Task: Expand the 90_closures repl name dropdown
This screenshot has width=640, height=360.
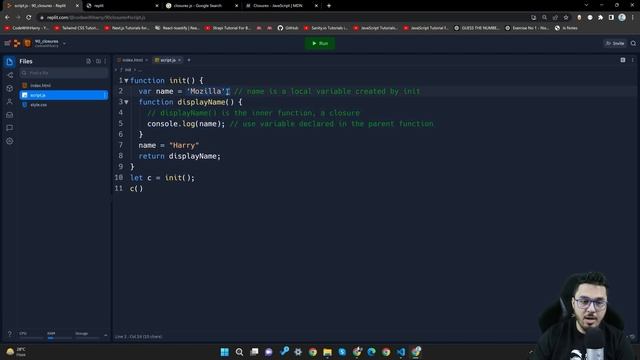Action: point(64,43)
